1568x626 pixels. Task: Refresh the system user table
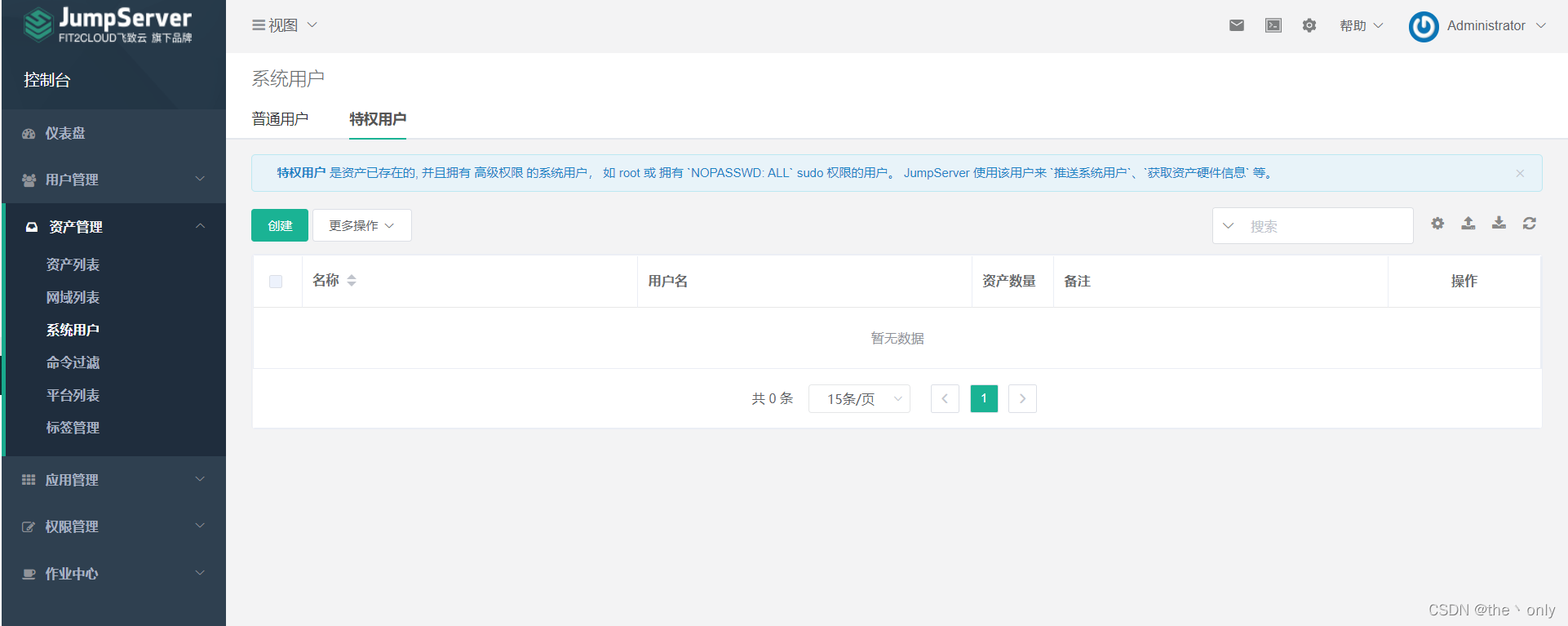click(x=1530, y=224)
